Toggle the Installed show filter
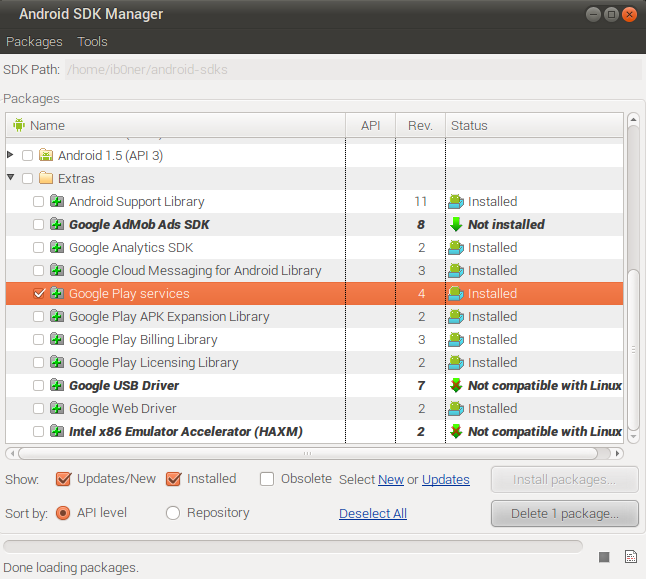 173,479
